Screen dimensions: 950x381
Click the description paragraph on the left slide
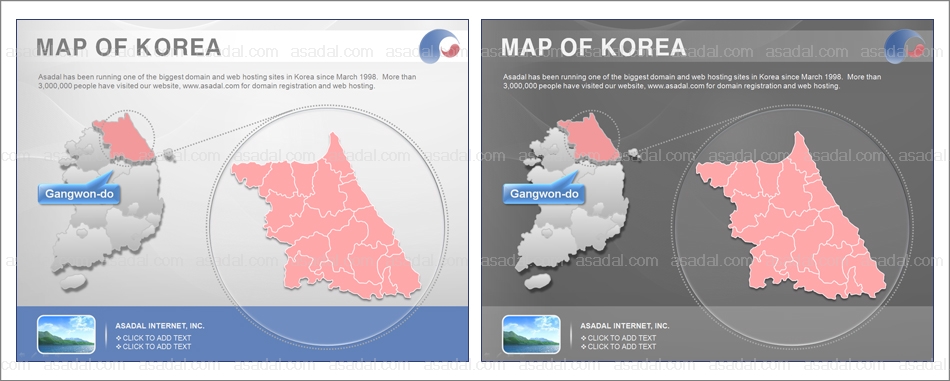[x=227, y=82]
